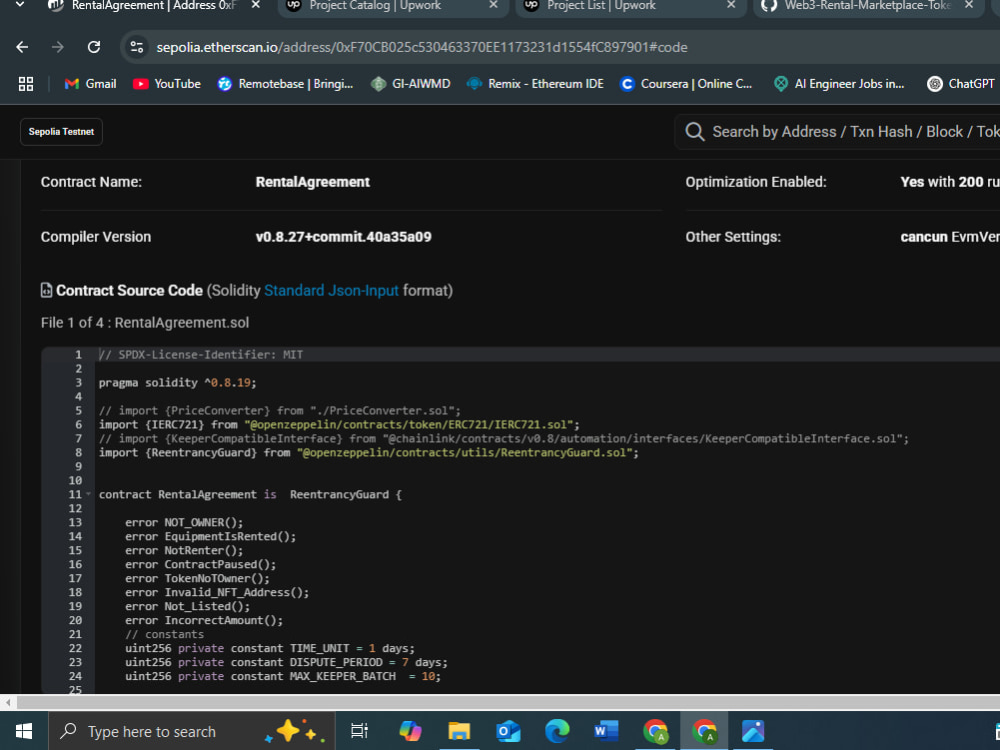Click the cancun EvmVersion setting value
1000x750 pixels.
950,237
